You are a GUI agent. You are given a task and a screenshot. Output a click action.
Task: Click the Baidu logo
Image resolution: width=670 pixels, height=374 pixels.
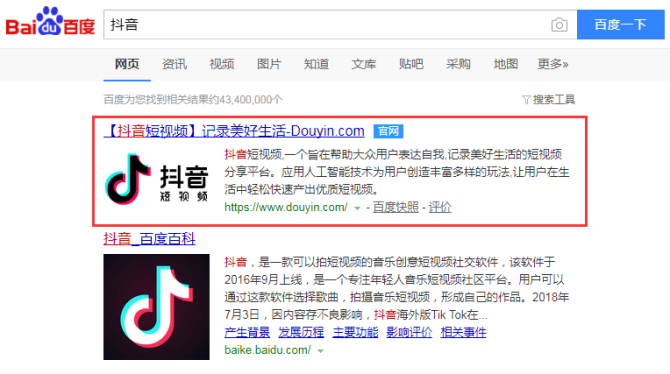pyautogui.click(x=50, y=21)
